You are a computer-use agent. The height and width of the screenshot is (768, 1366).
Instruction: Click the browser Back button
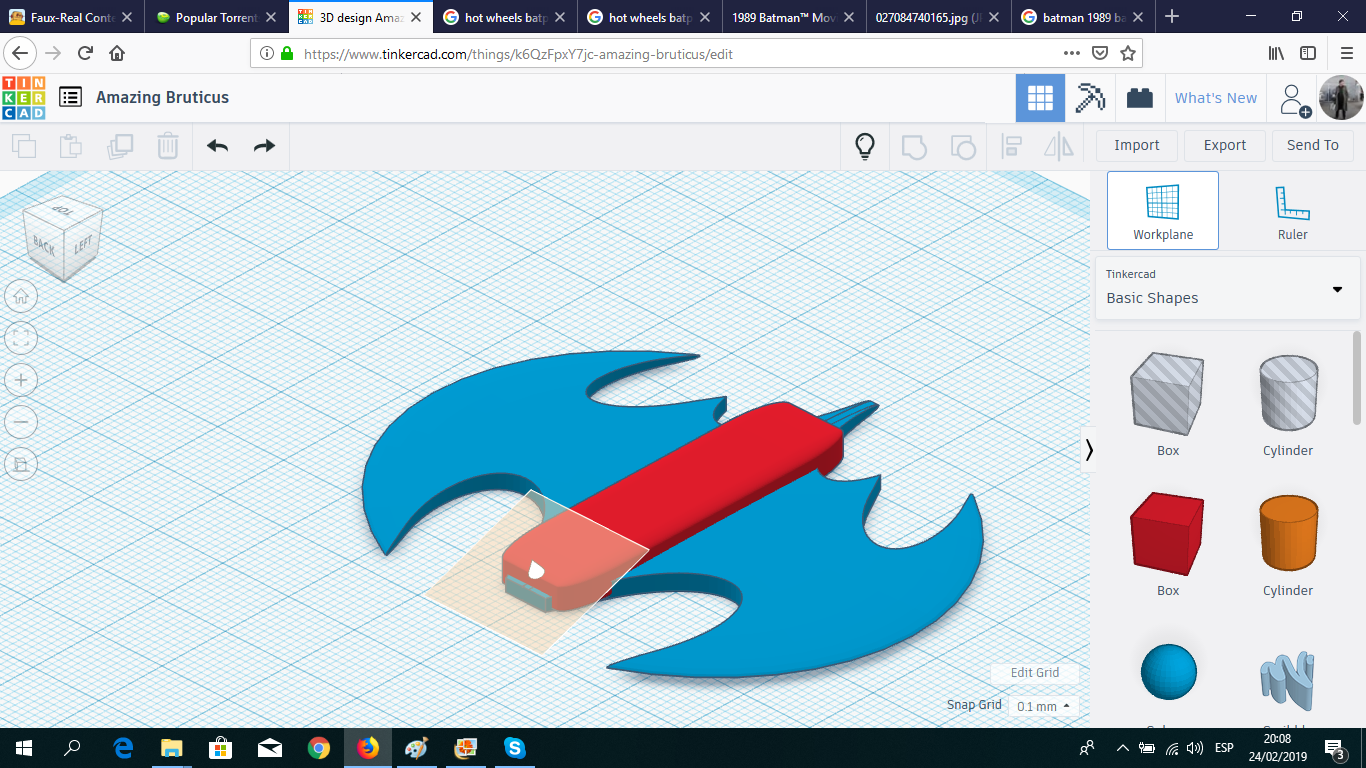point(21,54)
